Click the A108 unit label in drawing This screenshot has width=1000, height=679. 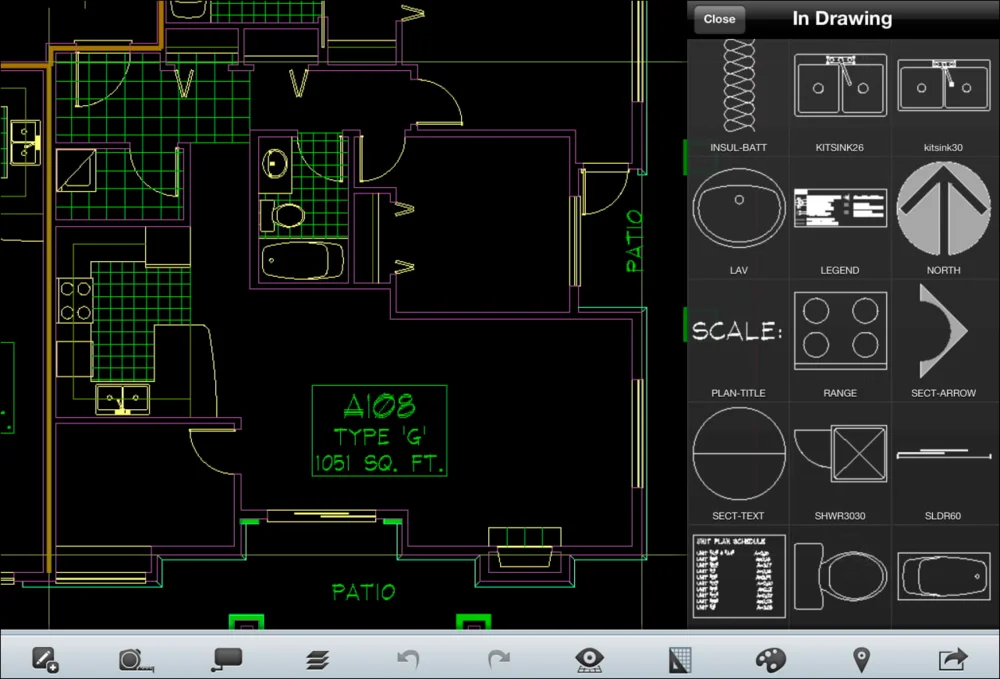[x=379, y=405]
